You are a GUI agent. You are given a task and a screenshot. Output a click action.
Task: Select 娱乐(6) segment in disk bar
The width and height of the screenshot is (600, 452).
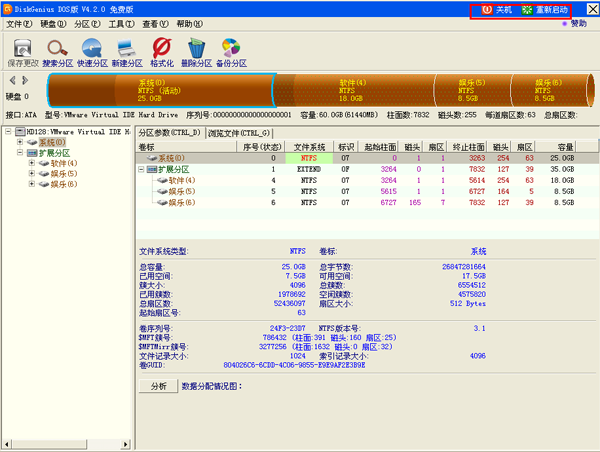tap(551, 90)
